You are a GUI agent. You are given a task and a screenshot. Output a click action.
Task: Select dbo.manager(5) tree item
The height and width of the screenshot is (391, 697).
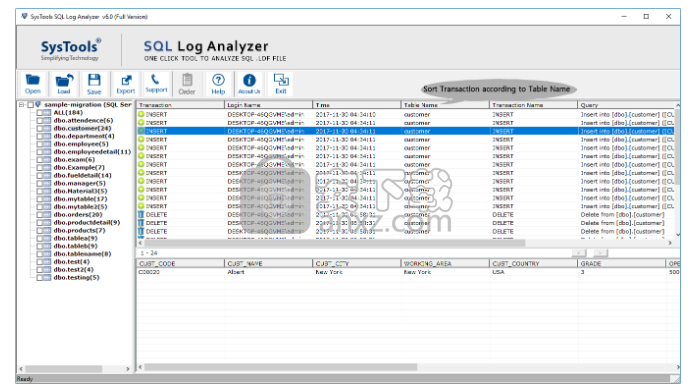pyautogui.click(x=79, y=183)
